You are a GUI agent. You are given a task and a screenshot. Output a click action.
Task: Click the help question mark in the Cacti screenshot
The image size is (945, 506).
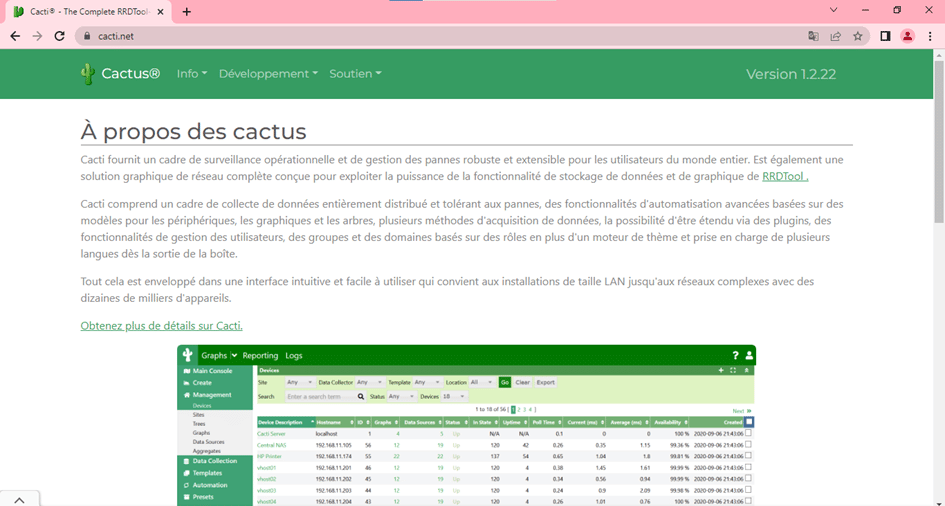click(735, 355)
